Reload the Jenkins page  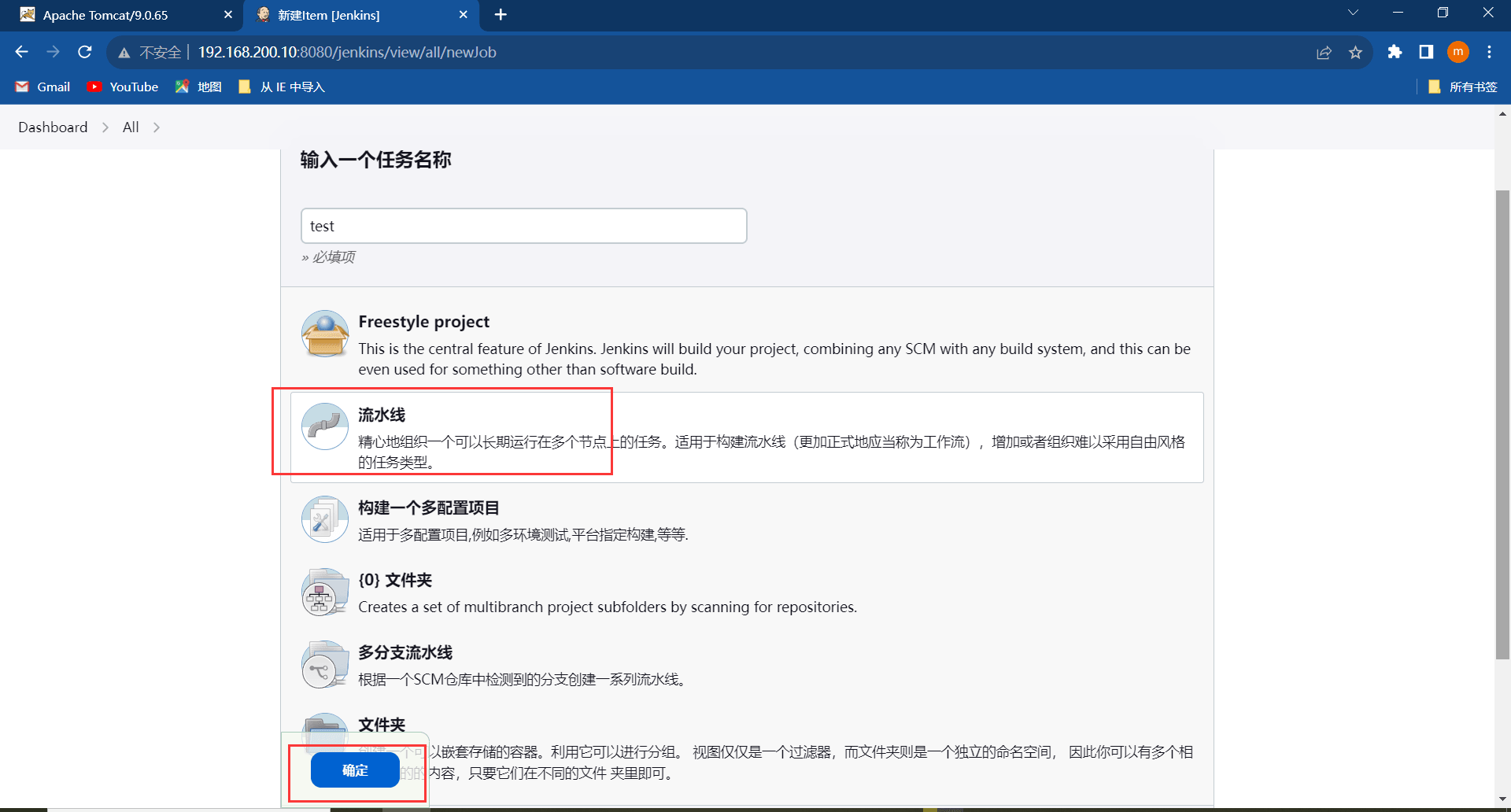tap(85, 52)
